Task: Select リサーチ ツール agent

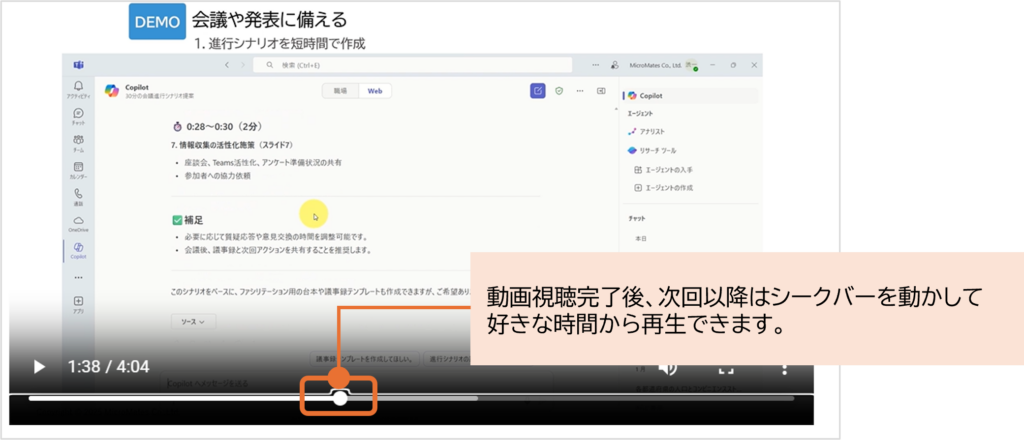Action: [659, 150]
